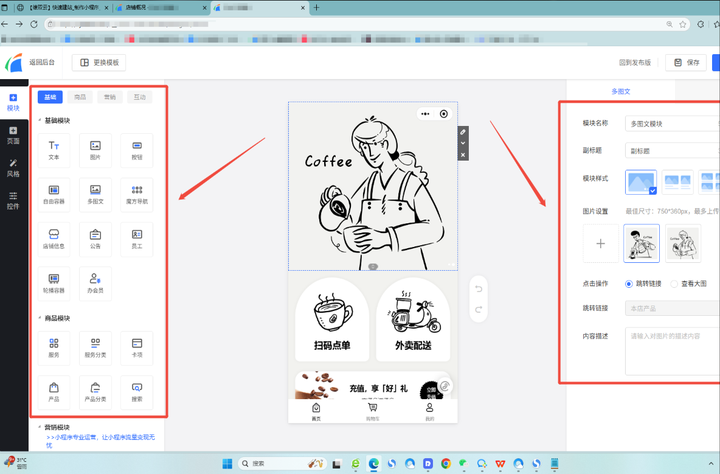This screenshot has height=474, width=720.
Task: Collapse the 营销模块 section
Action: pyautogui.click(x=39, y=427)
